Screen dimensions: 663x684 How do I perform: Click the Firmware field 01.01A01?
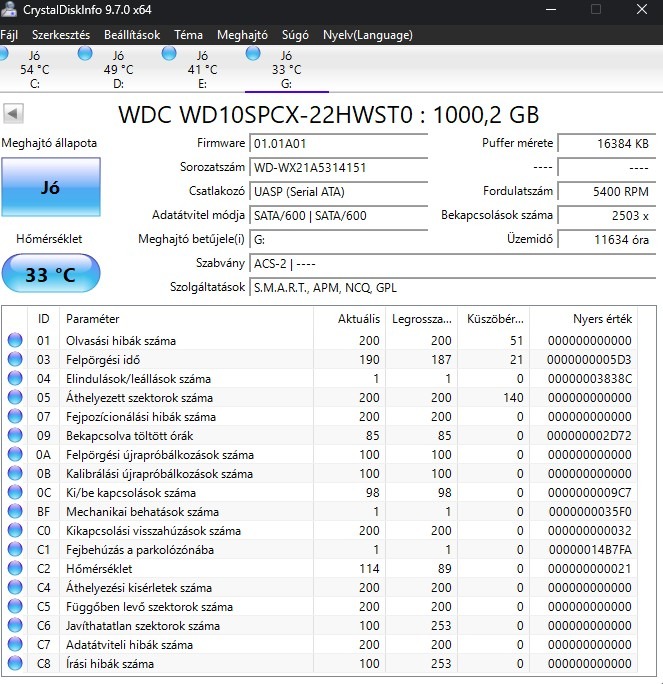tap(338, 144)
